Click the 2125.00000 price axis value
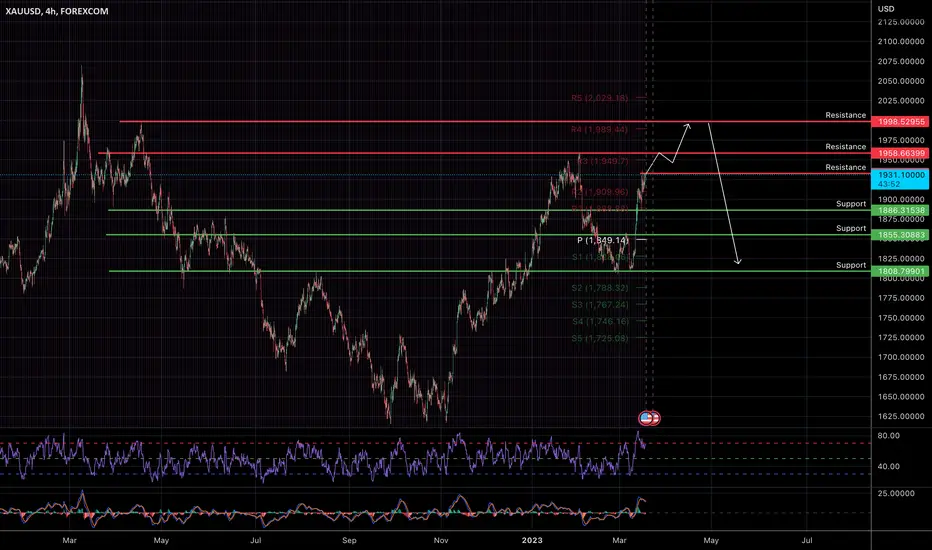 901,22
